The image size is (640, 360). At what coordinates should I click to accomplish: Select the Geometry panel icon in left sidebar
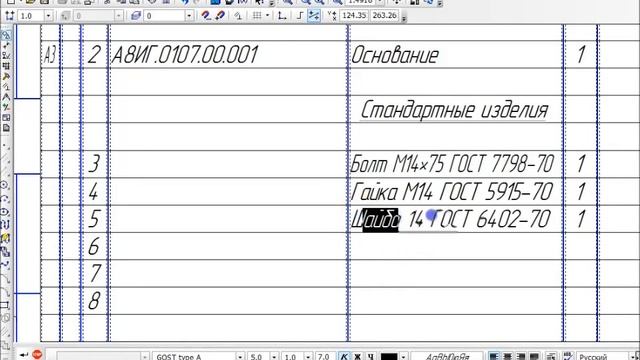[x=6, y=36]
